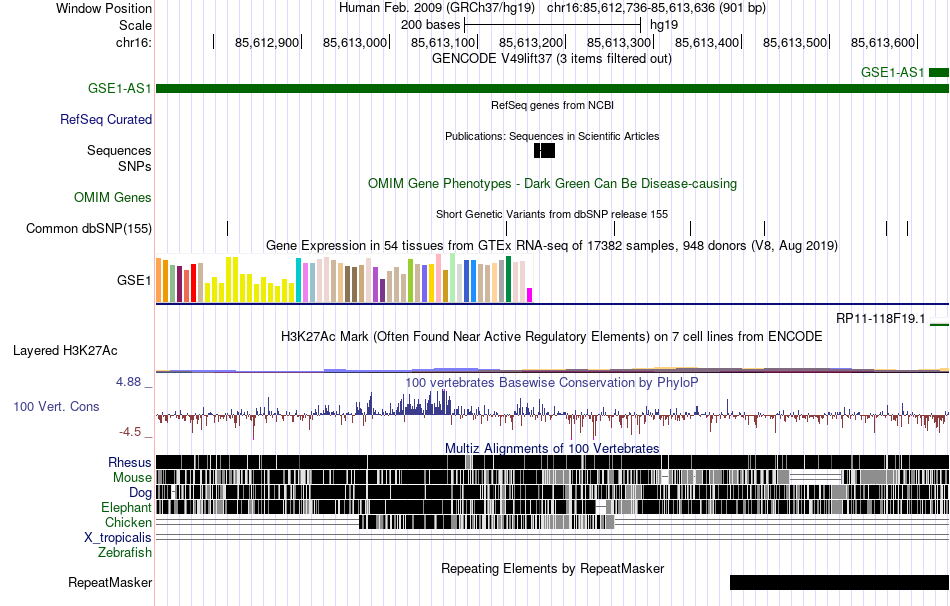Viewport: 950px width, 606px height.
Task: Click the 85,613,600 ruler coordinate
Action: click(x=883, y=42)
